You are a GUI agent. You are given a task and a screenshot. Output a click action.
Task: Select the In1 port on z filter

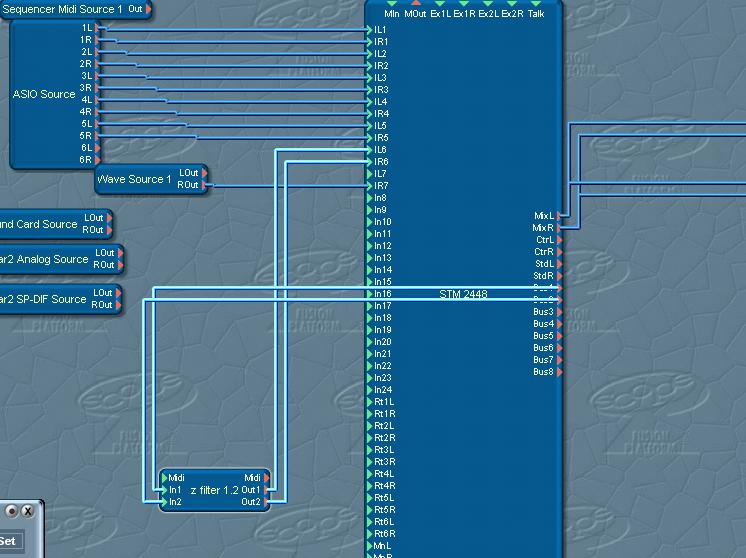coord(165,489)
